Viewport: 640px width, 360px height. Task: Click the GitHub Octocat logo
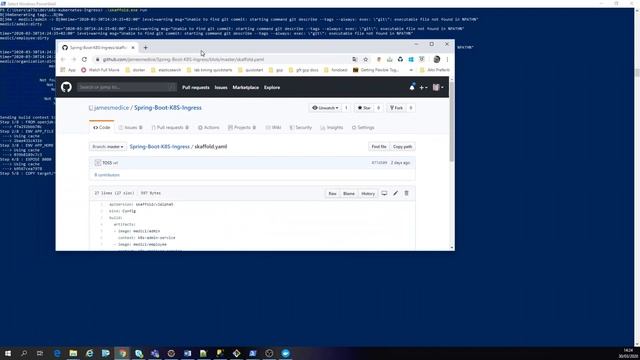(66, 87)
